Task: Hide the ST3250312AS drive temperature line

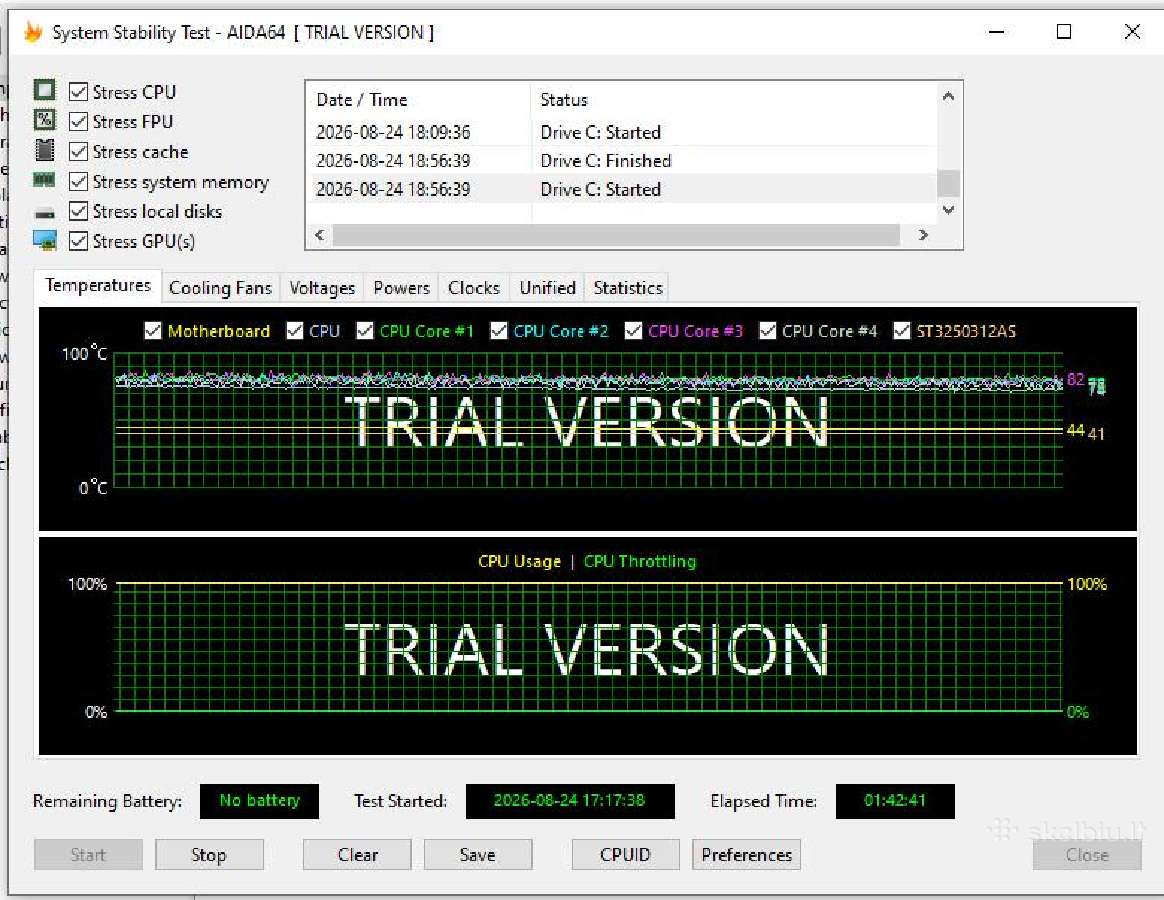Action: coord(901,330)
